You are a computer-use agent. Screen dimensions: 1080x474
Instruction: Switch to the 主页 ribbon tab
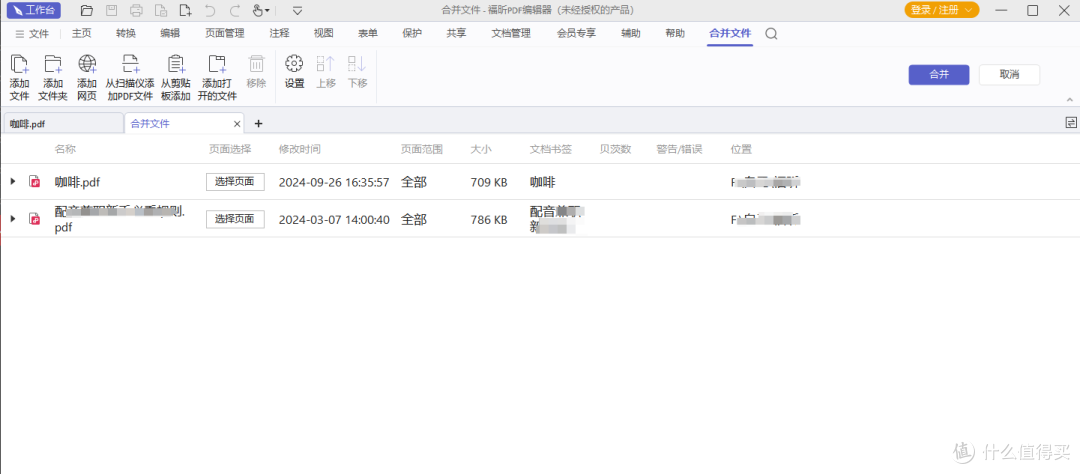coord(82,33)
